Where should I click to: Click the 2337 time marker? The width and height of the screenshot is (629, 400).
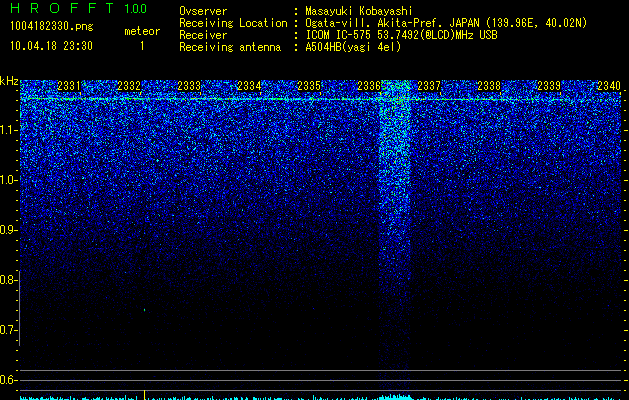(x=429, y=86)
